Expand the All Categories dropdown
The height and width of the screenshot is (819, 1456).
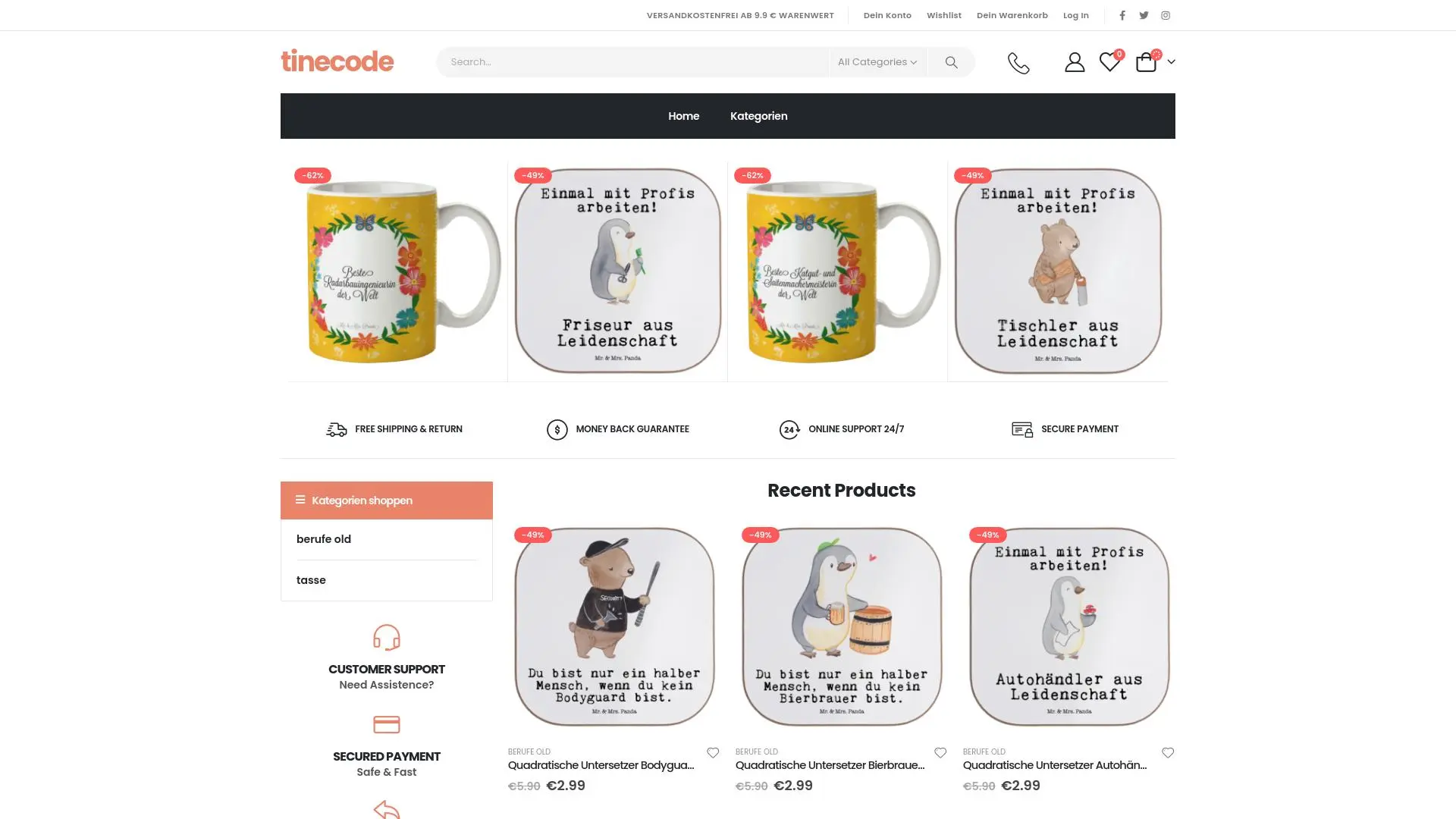pos(877,62)
